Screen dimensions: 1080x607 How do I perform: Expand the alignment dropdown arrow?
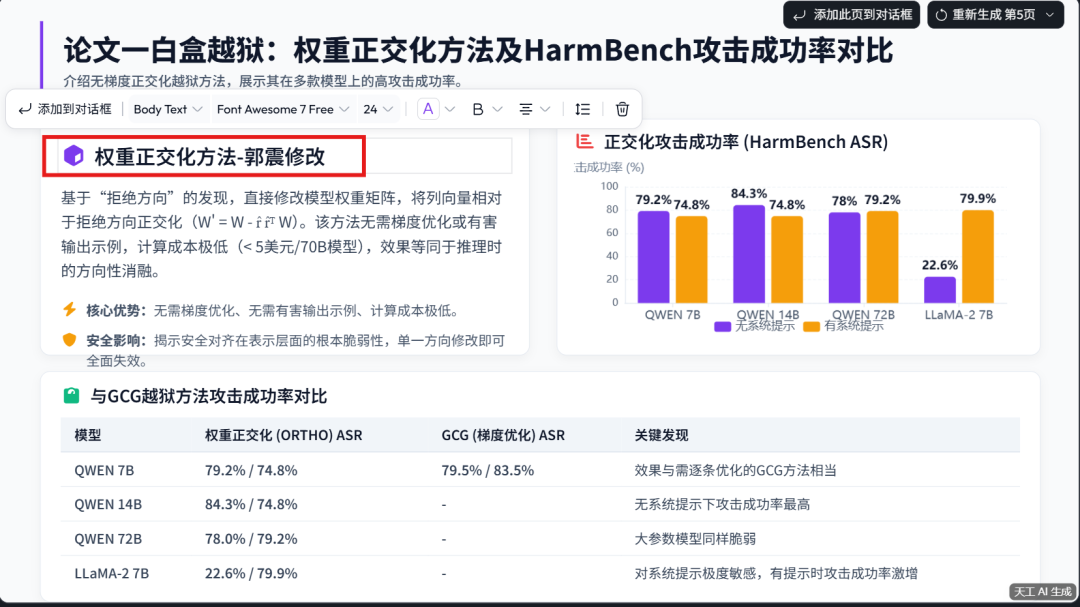(546, 109)
